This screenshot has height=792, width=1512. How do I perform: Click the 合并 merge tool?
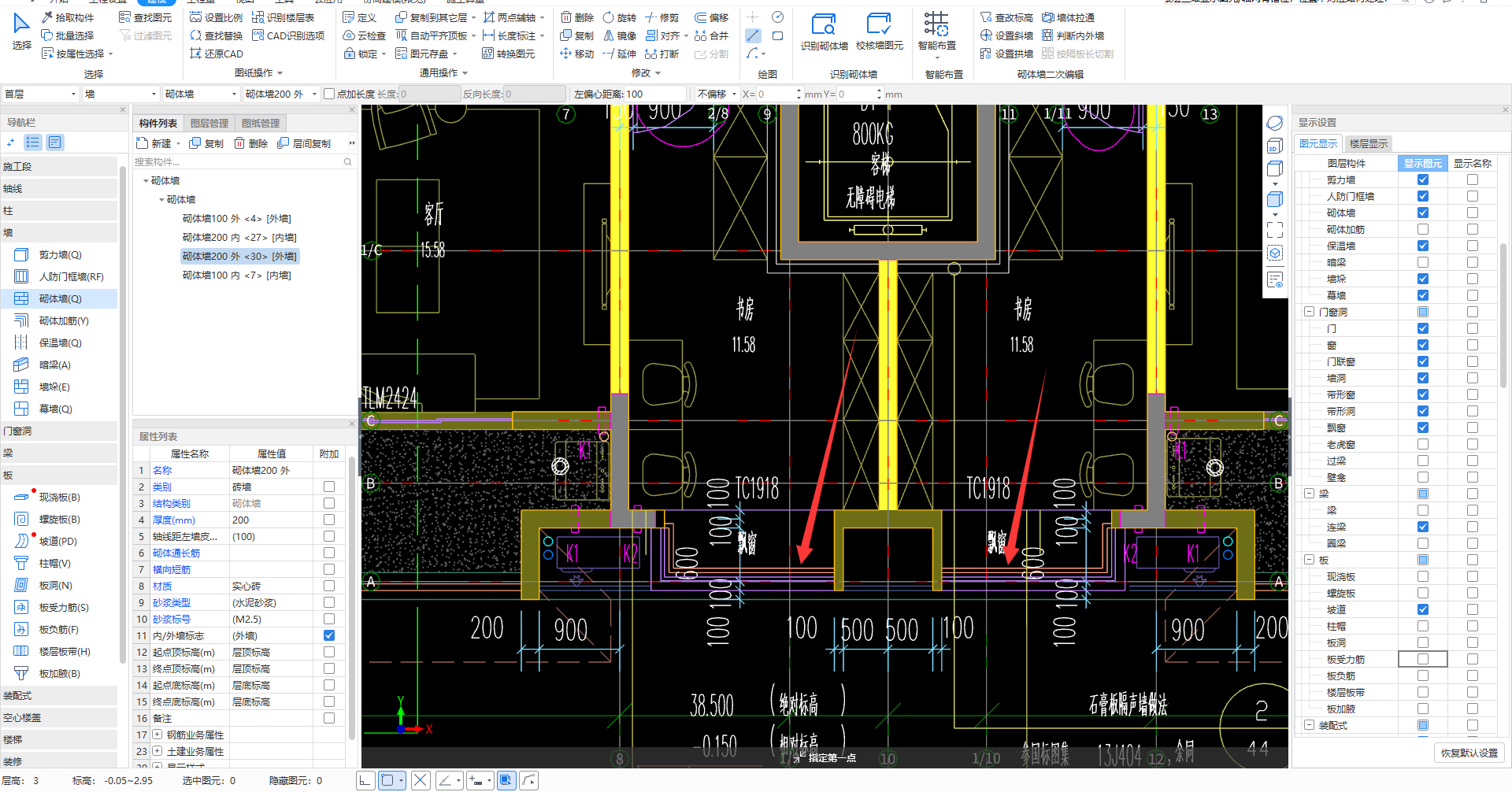pos(712,35)
